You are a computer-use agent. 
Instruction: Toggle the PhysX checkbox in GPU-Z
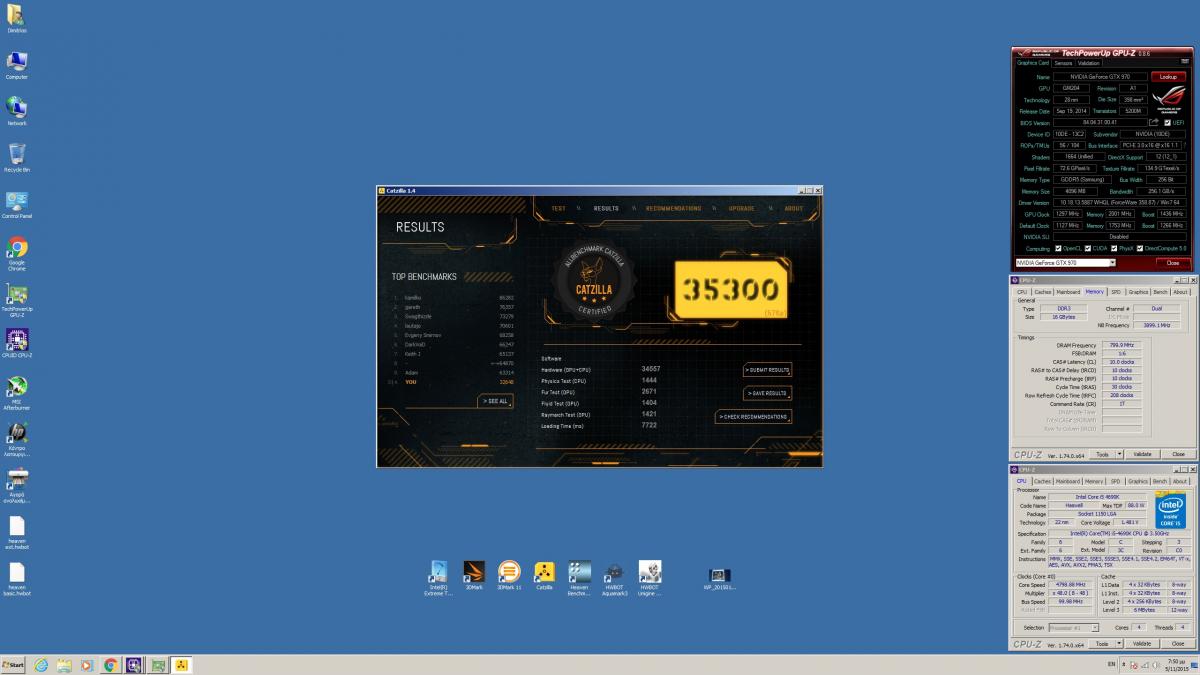[1115, 248]
